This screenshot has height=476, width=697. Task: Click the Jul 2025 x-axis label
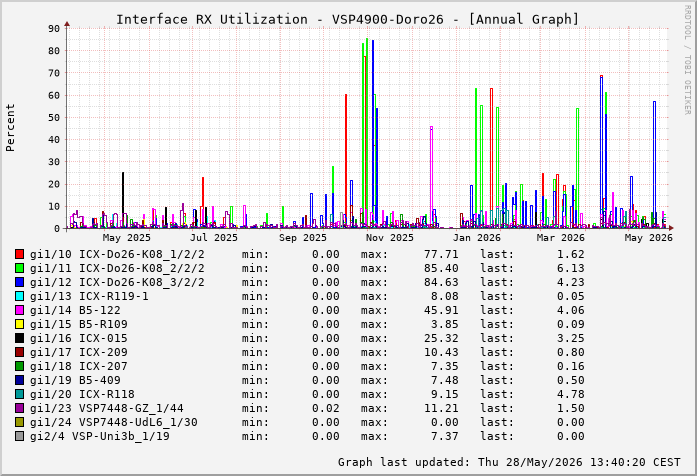coord(214,238)
